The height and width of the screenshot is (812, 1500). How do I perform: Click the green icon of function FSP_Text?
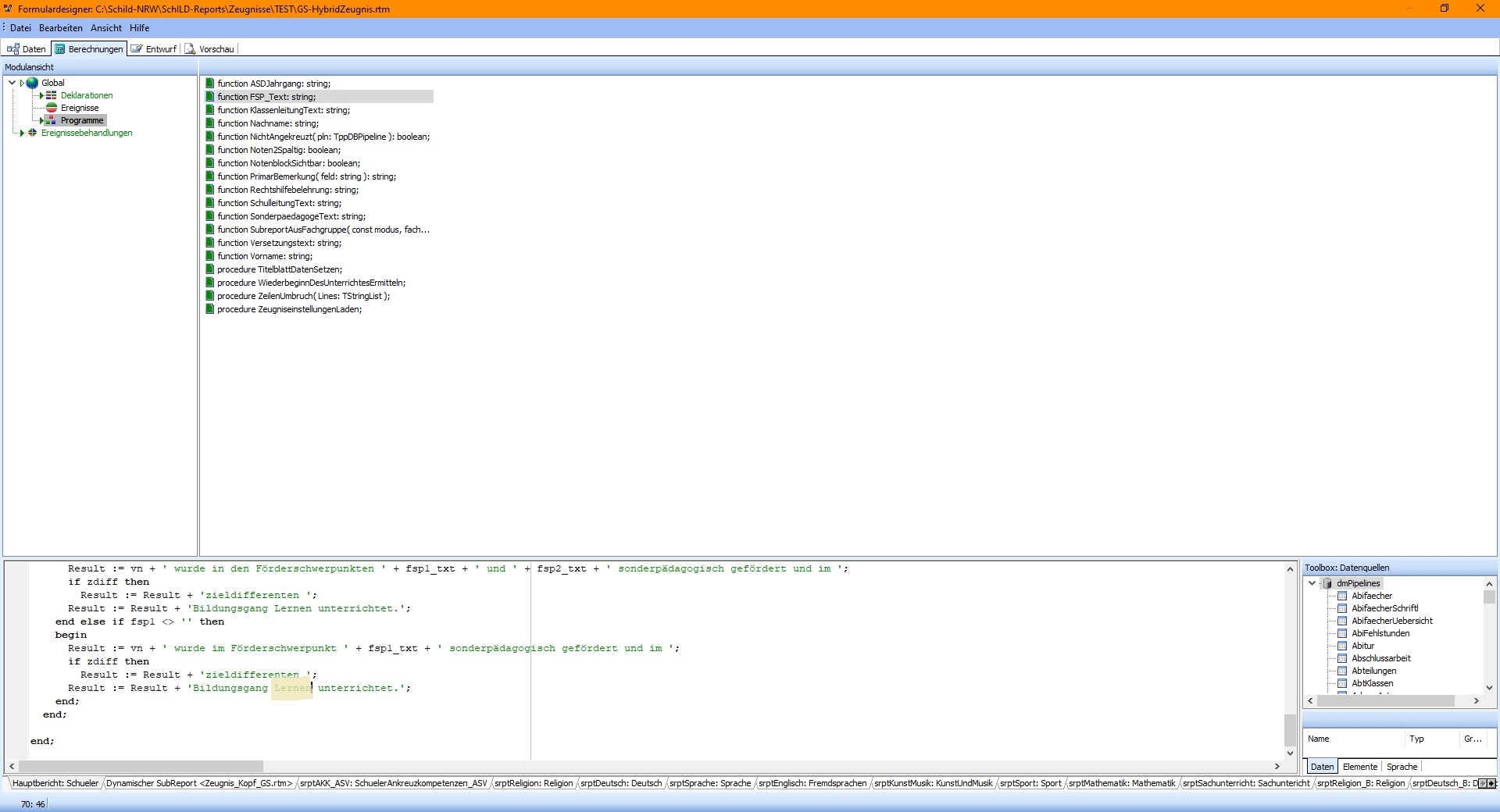click(210, 97)
